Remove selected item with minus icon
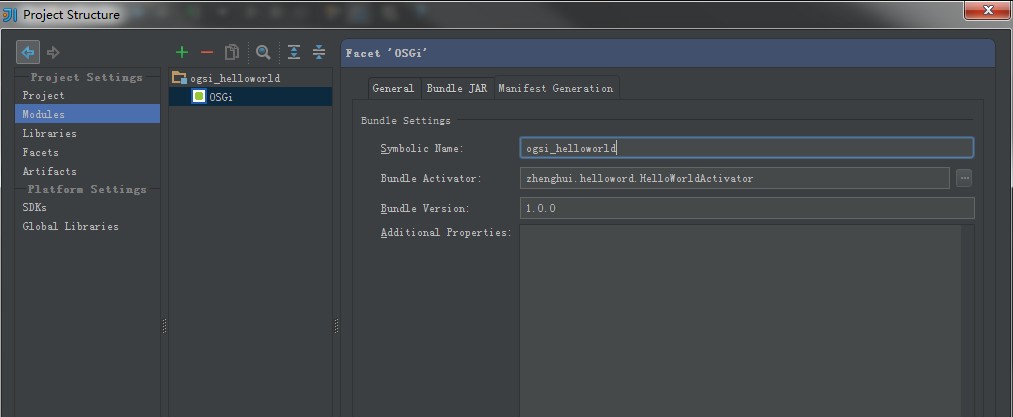The image size is (1013, 417). [207, 52]
